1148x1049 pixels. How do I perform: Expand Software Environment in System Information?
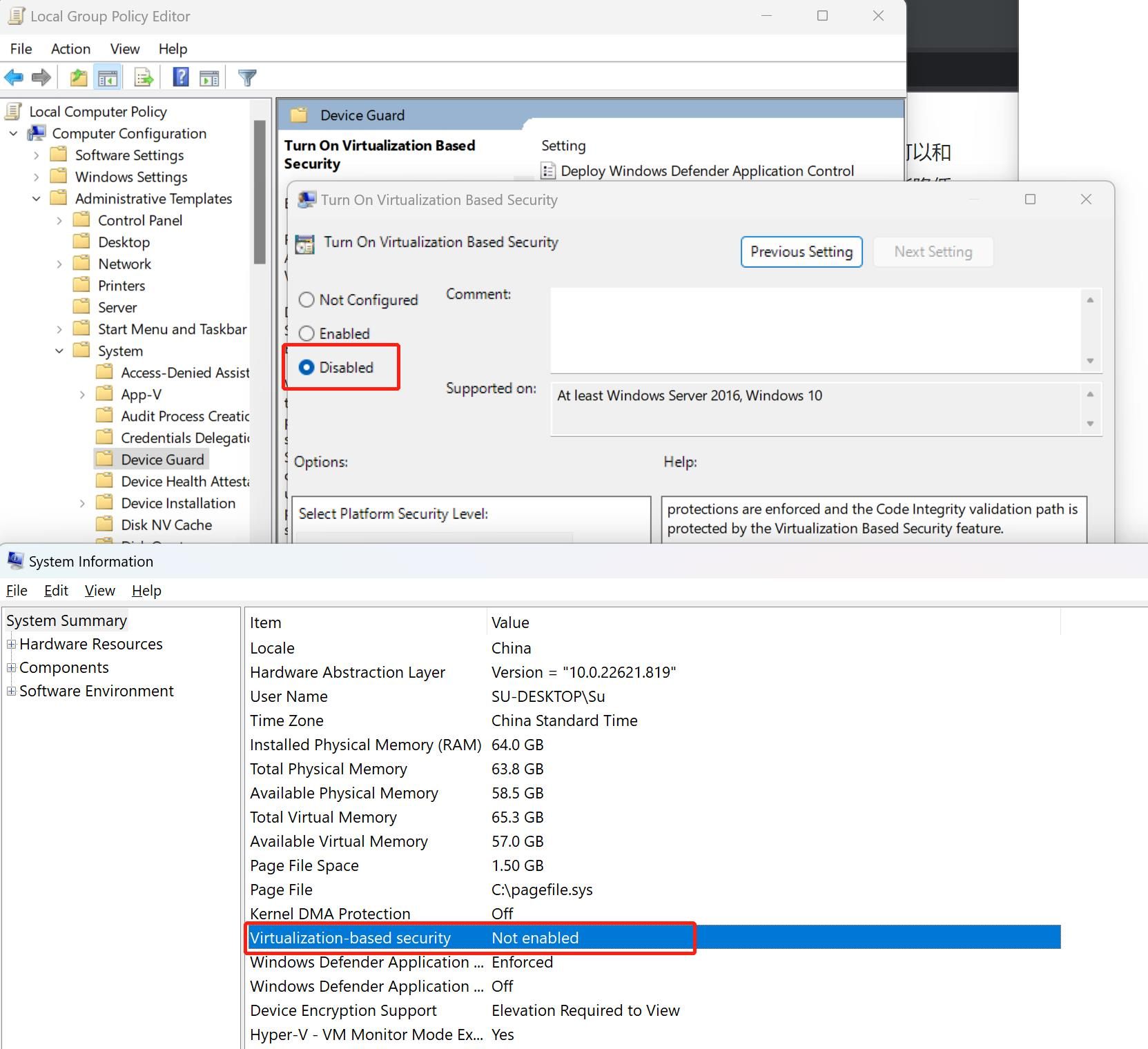(11, 691)
